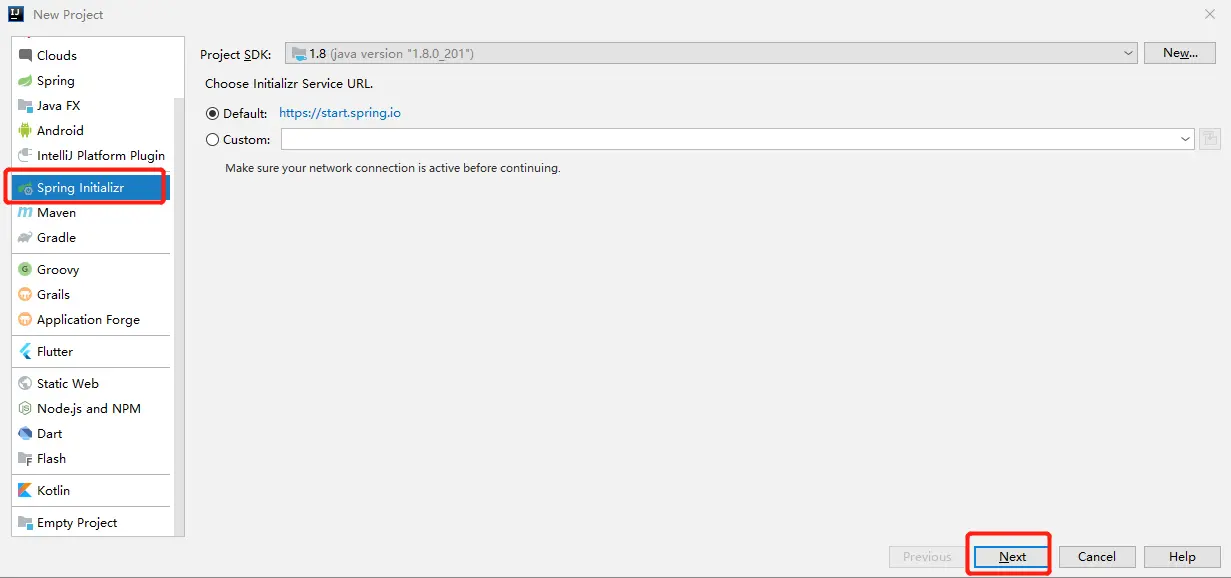This screenshot has height=578, width=1231.
Task: Close the New Project dialog
Action: click(1209, 14)
